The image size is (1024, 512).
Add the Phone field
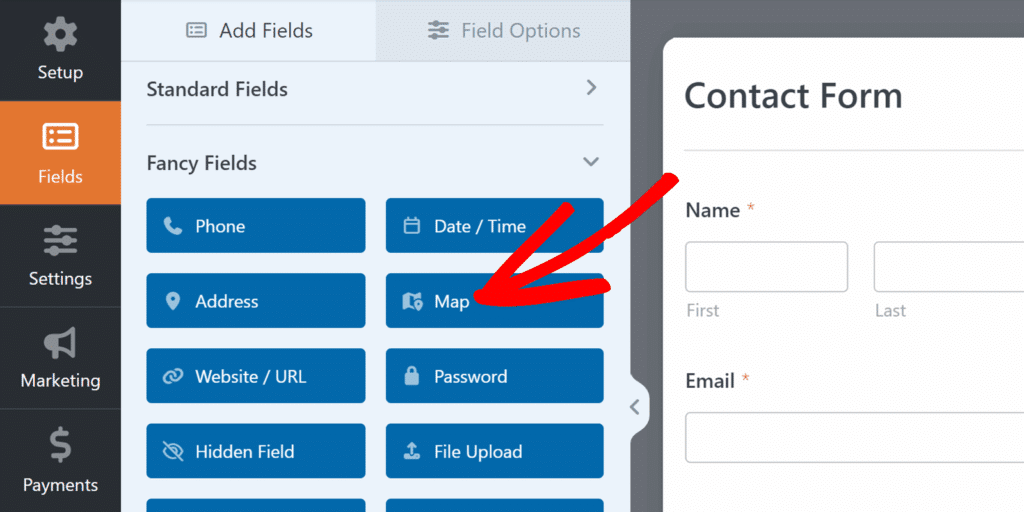(256, 226)
